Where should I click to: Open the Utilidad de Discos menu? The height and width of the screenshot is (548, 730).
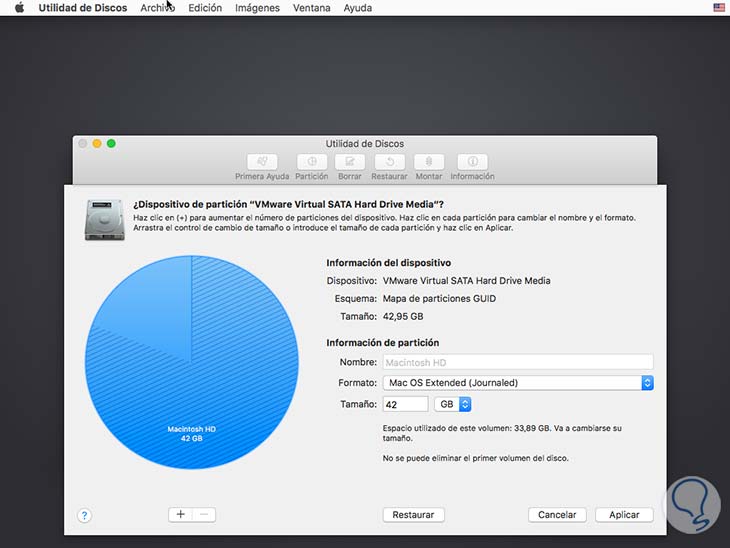click(x=82, y=8)
